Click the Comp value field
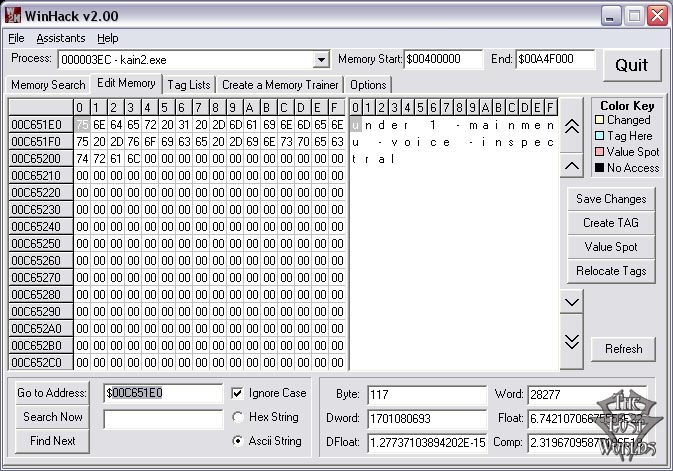This screenshot has height=471, width=673. [587, 443]
